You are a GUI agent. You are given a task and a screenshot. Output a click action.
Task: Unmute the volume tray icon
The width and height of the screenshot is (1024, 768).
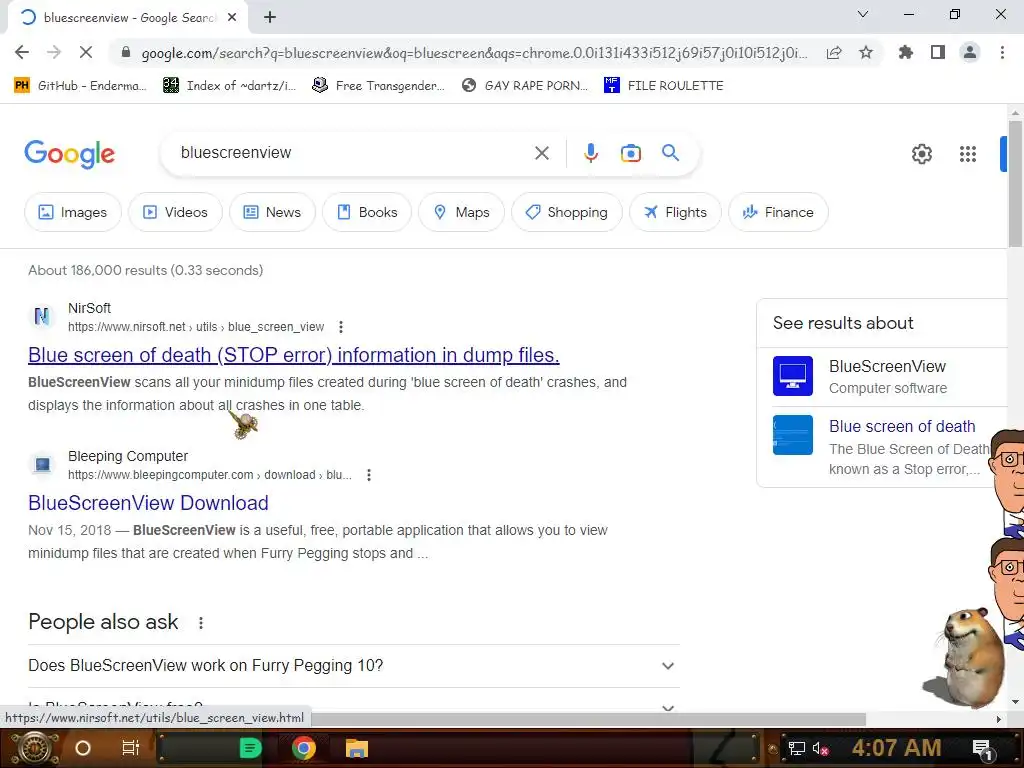pos(820,749)
